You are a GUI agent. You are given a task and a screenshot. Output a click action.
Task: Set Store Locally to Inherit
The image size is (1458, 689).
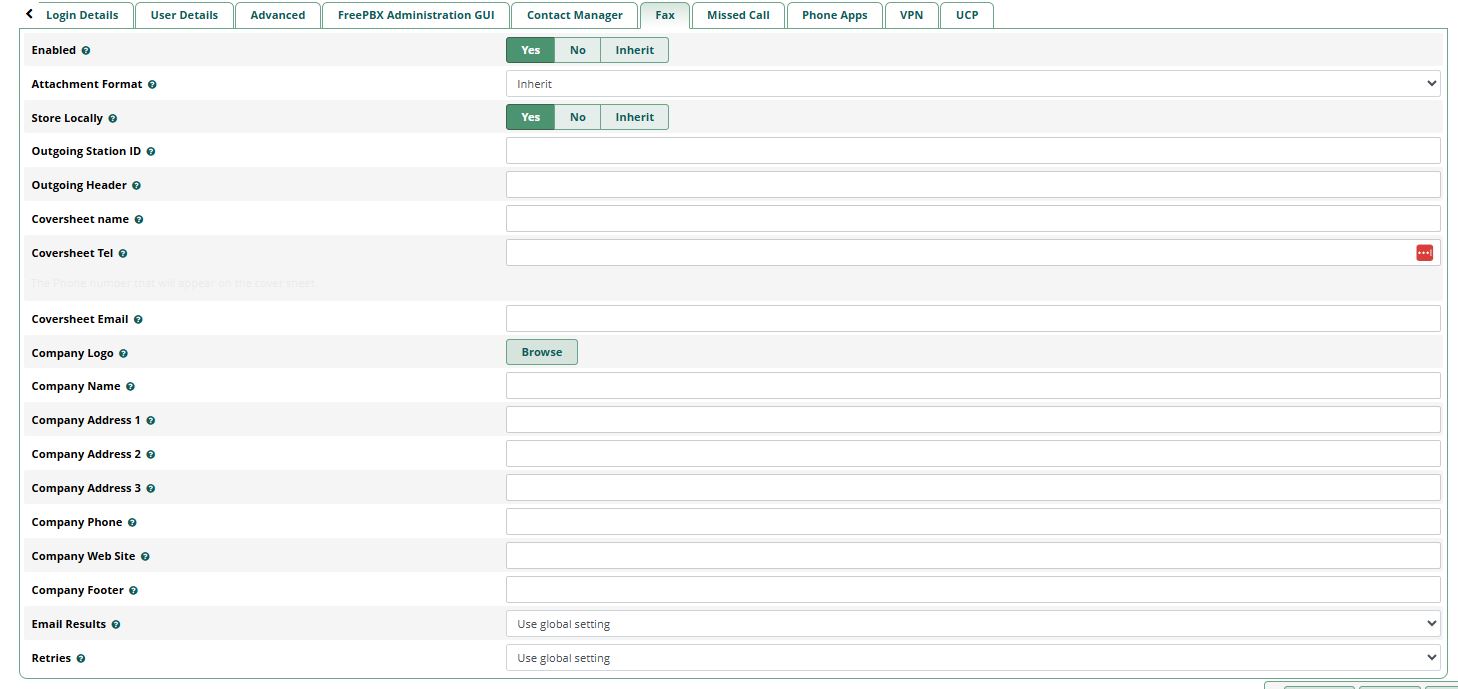pyautogui.click(x=634, y=117)
